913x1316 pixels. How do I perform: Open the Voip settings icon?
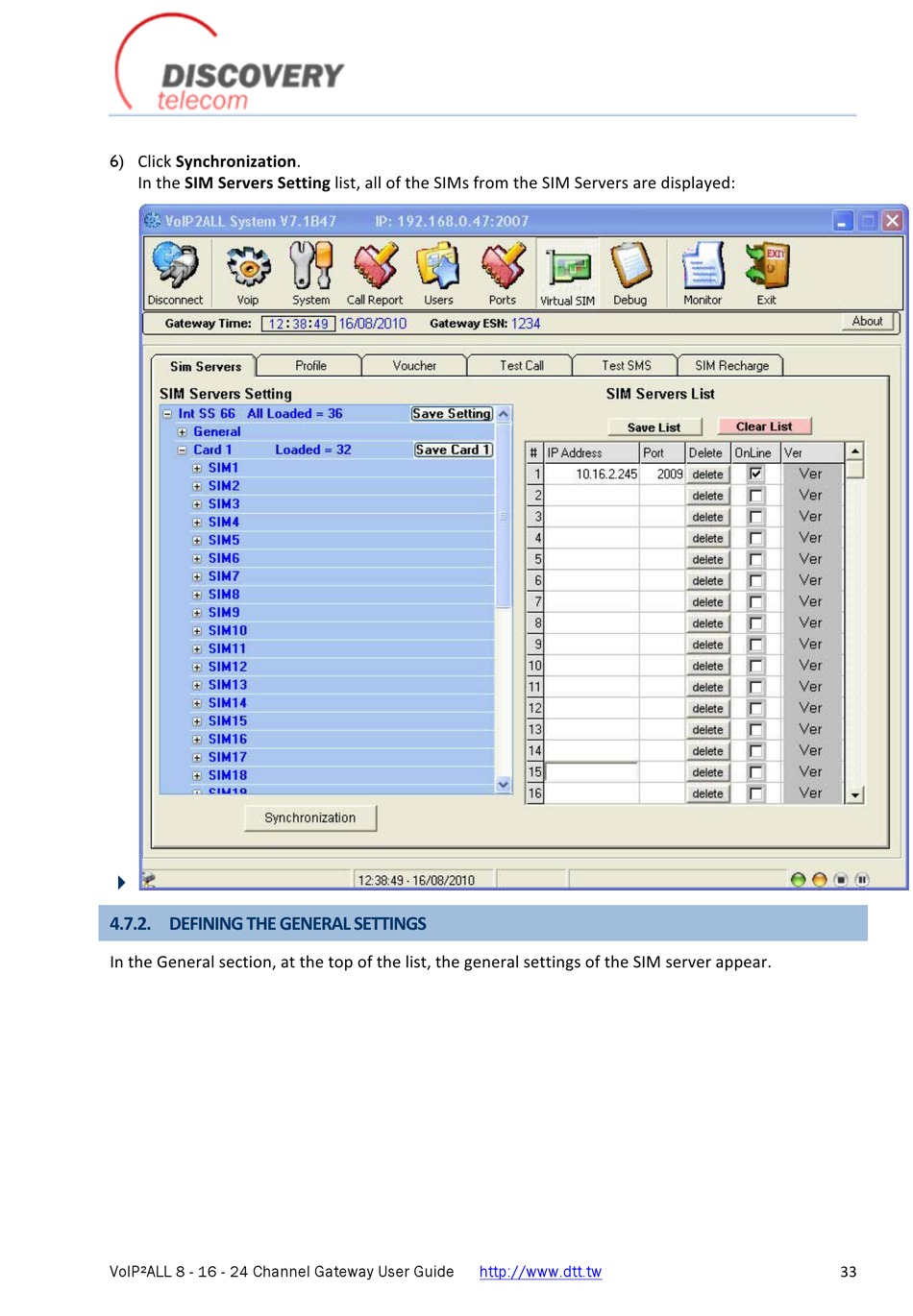[x=248, y=267]
